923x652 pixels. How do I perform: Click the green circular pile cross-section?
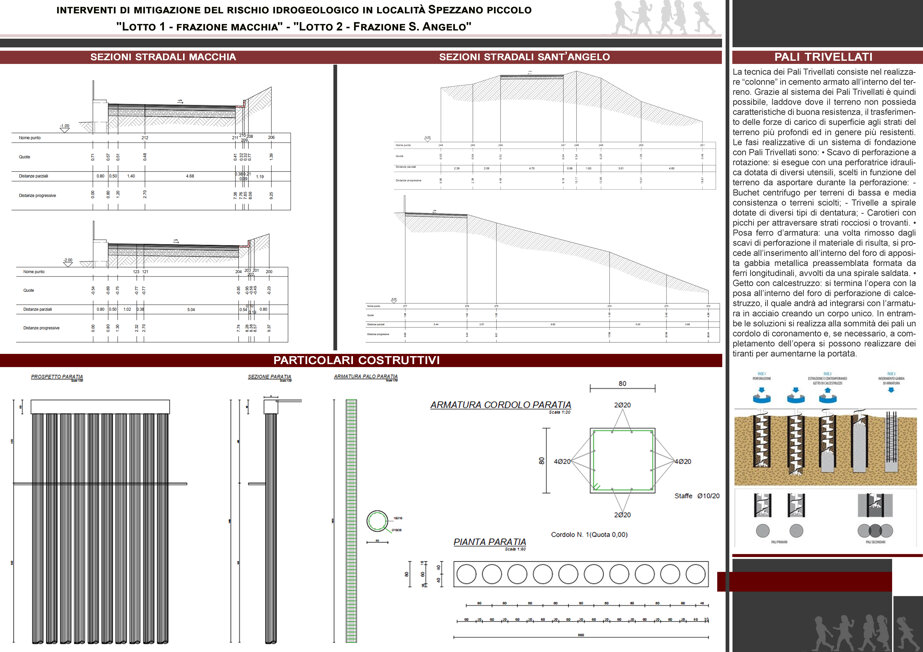(377, 521)
